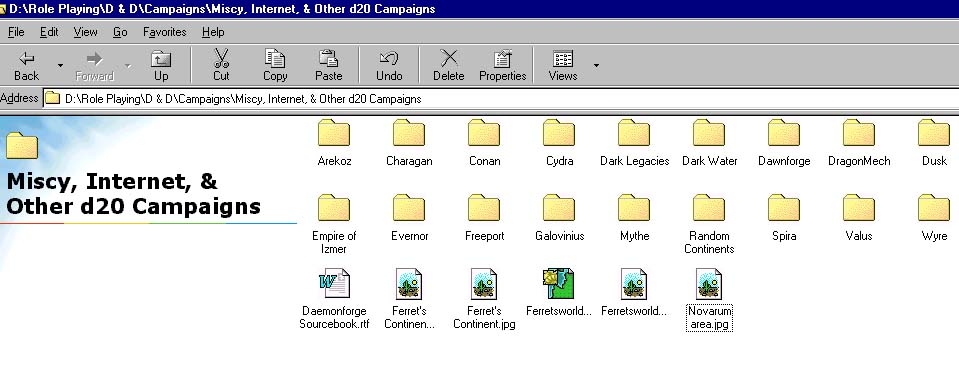
Task: Click the Paste clipboard toolbar icon
Action: point(328,59)
